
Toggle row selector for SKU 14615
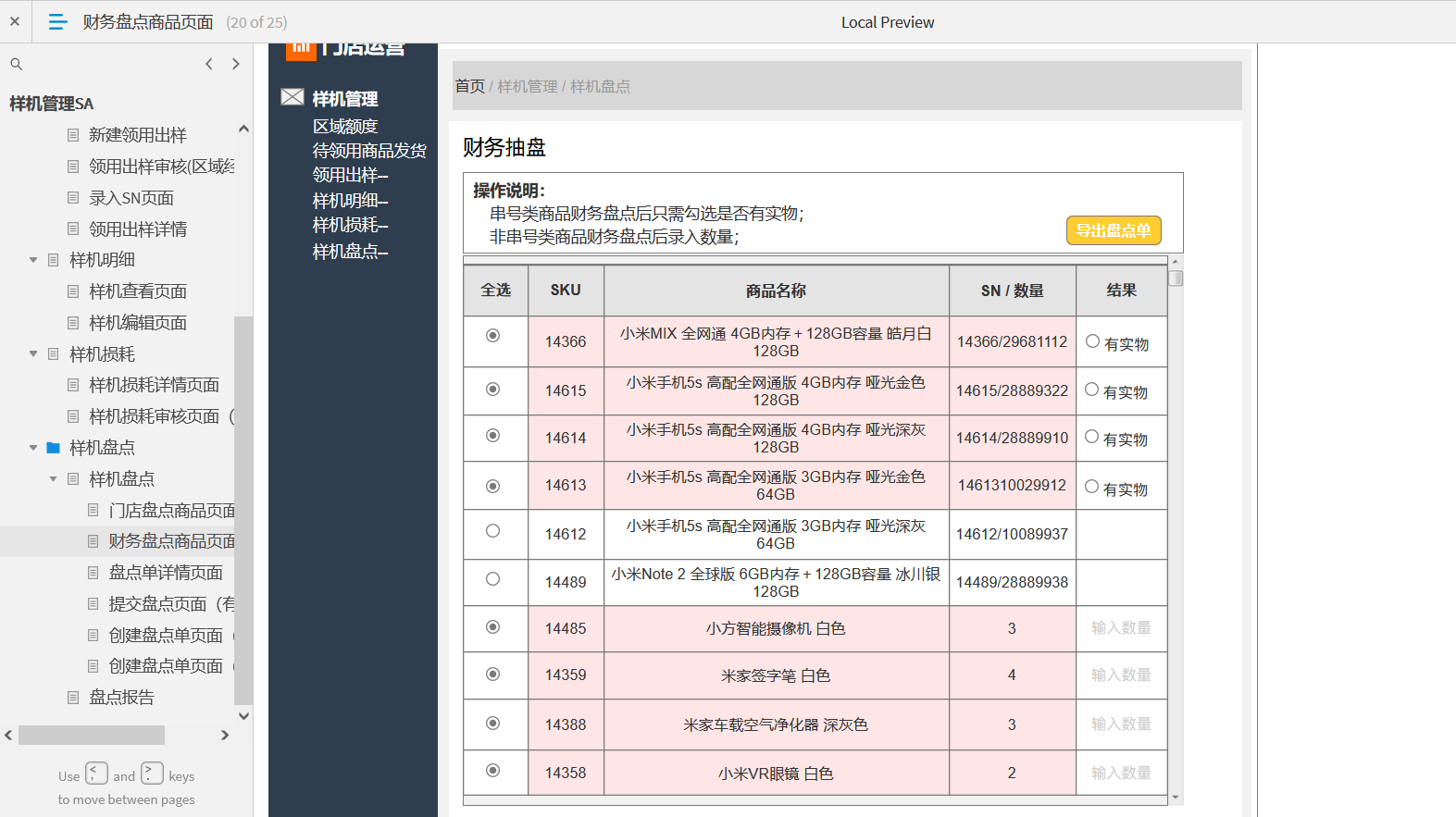click(493, 390)
